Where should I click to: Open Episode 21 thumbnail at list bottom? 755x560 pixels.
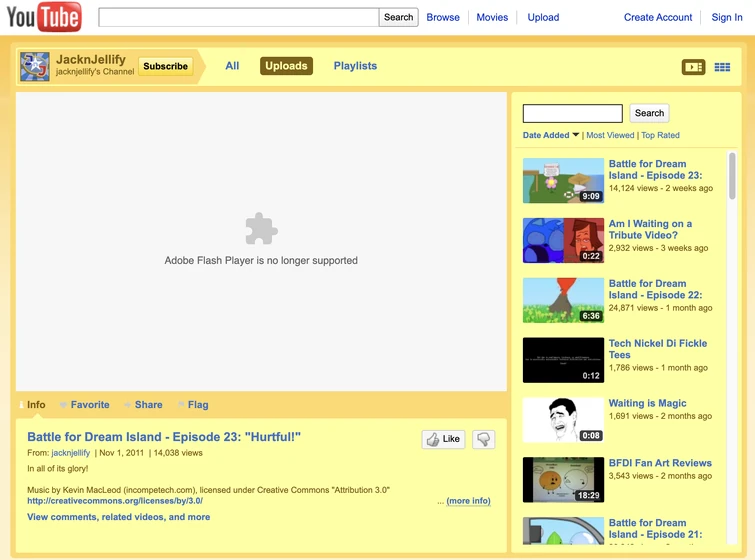[x=563, y=531]
